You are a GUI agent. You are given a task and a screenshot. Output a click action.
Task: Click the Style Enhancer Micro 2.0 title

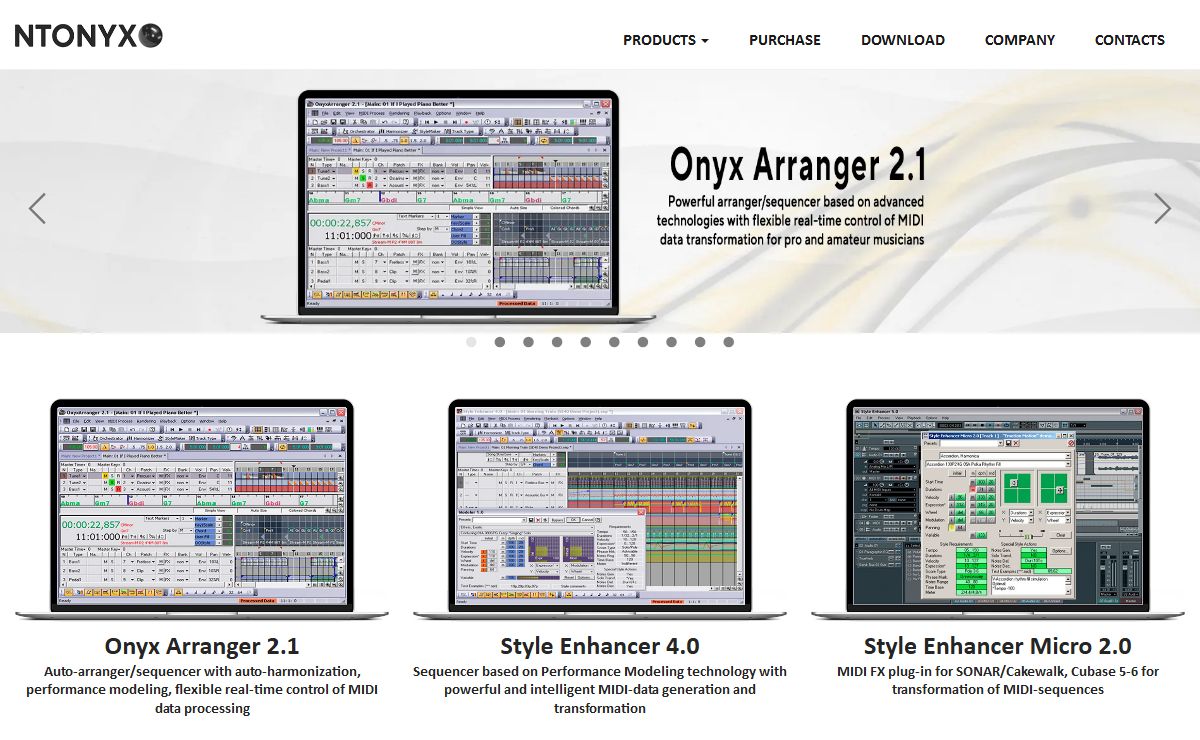[998, 646]
